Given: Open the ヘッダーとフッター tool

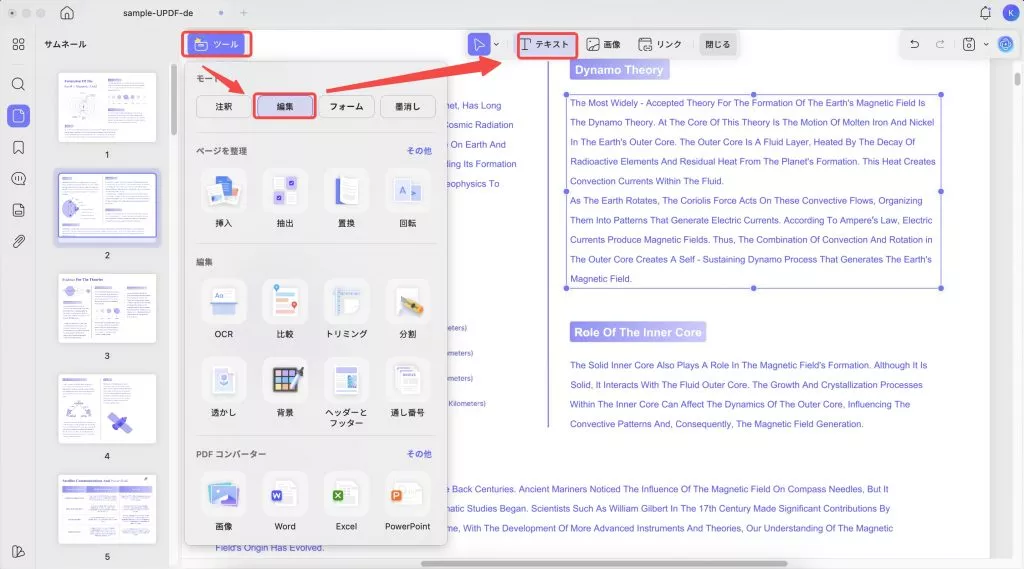Looking at the screenshot, I should (x=346, y=380).
